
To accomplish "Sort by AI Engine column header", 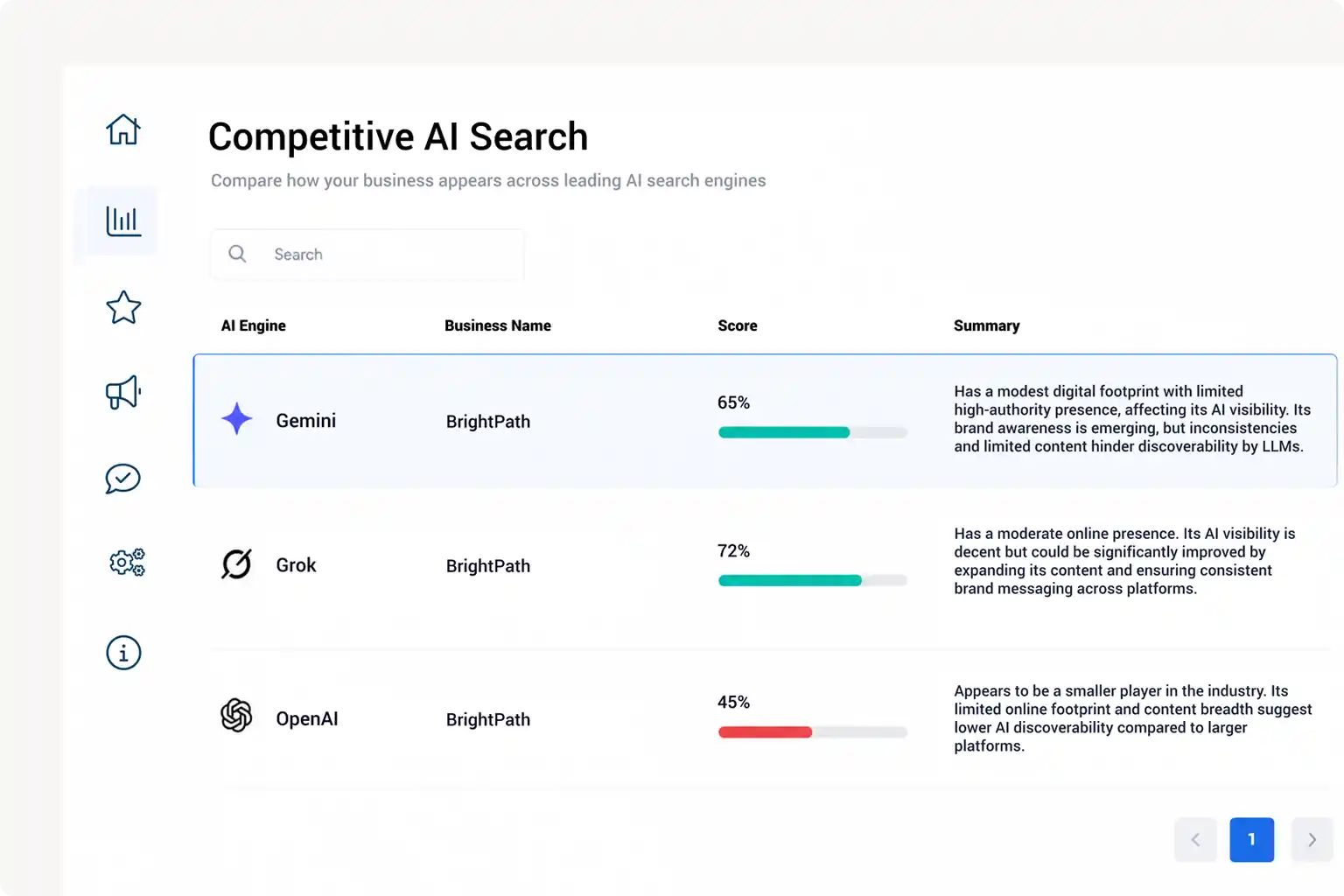I will (x=254, y=325).
